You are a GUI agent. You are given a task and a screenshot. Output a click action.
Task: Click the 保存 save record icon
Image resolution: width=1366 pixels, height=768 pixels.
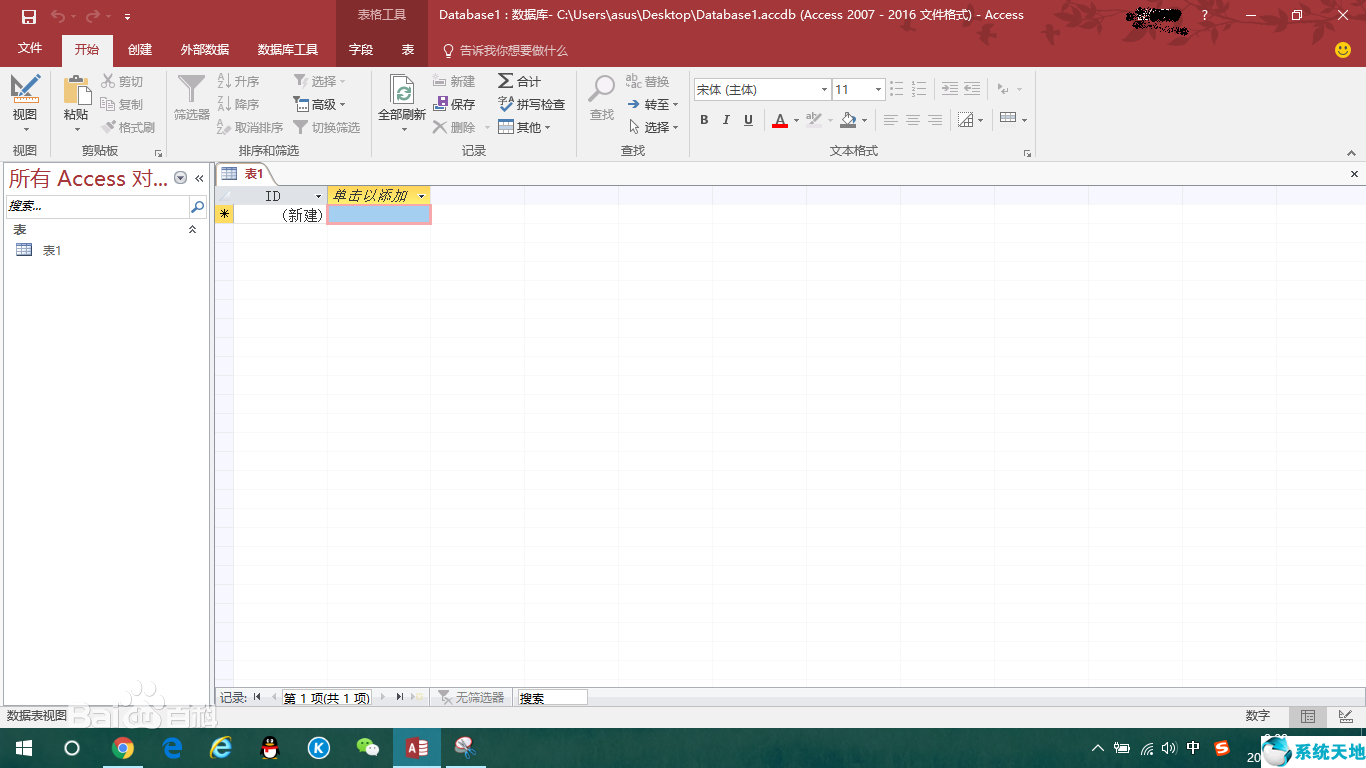[x=440, y=104]
